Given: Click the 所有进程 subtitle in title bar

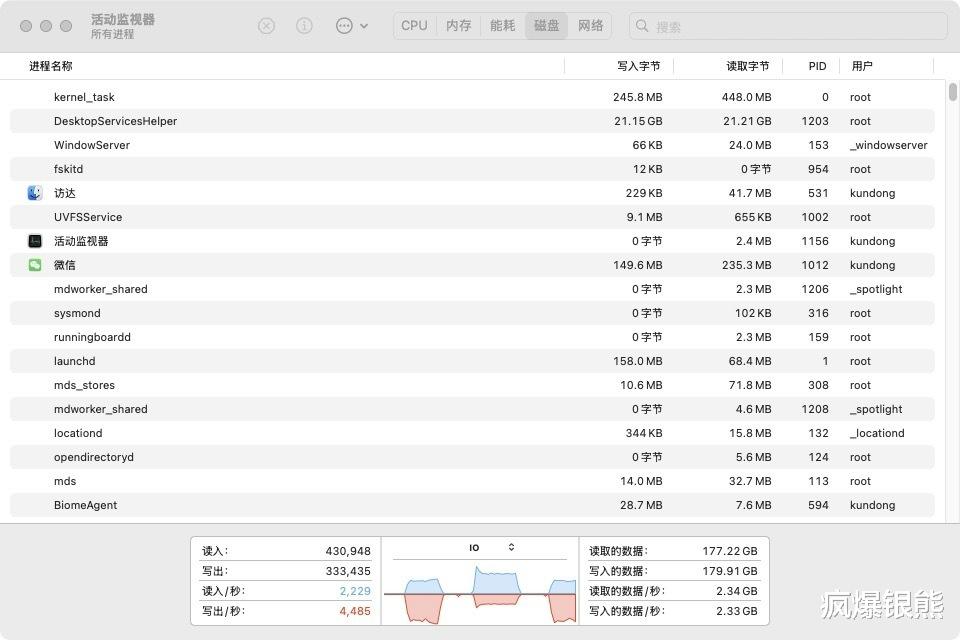Looking at the screenshot, I should [113, 34].
